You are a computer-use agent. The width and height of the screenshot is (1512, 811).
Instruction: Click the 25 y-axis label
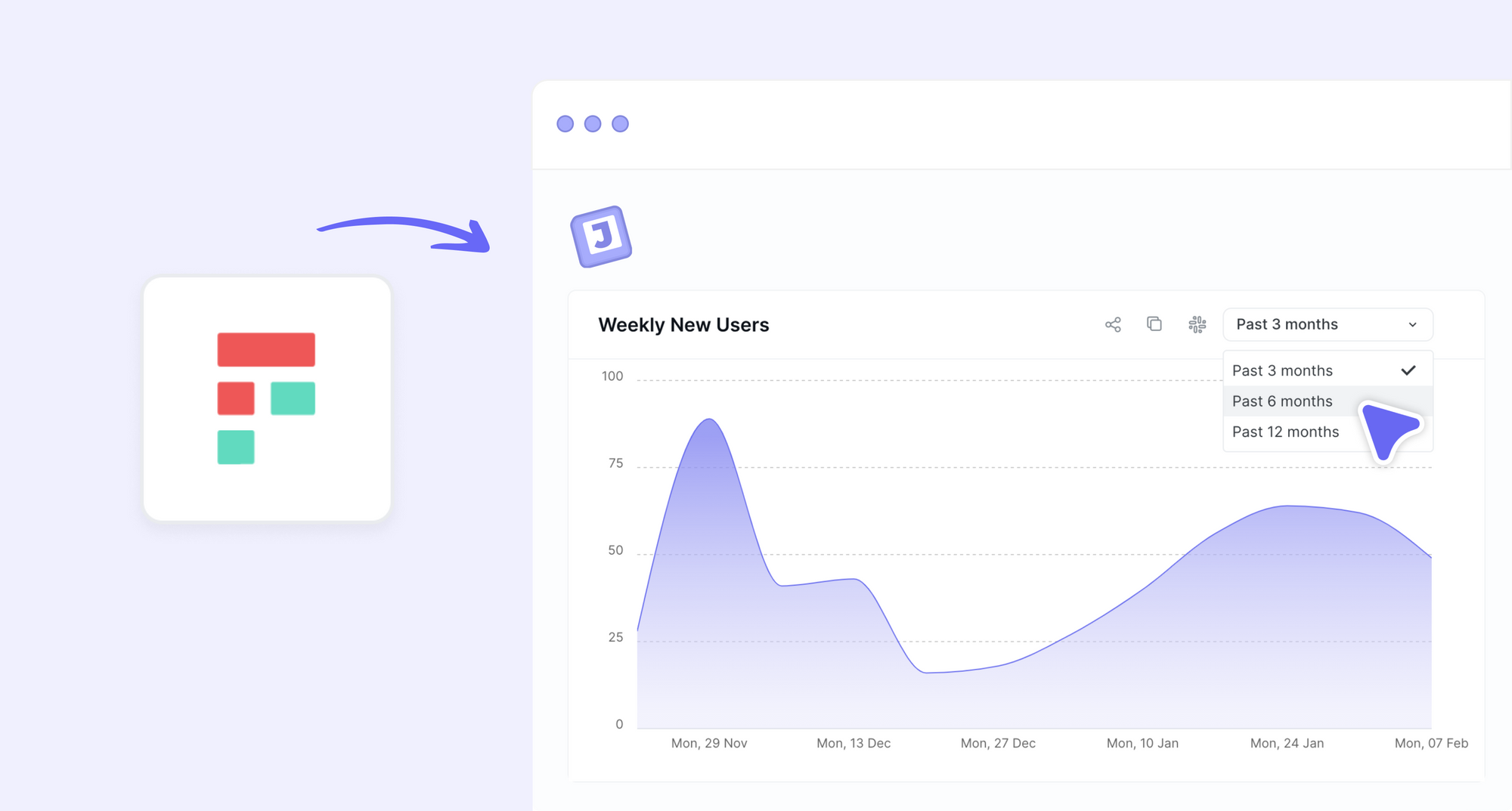pos(616,637)
